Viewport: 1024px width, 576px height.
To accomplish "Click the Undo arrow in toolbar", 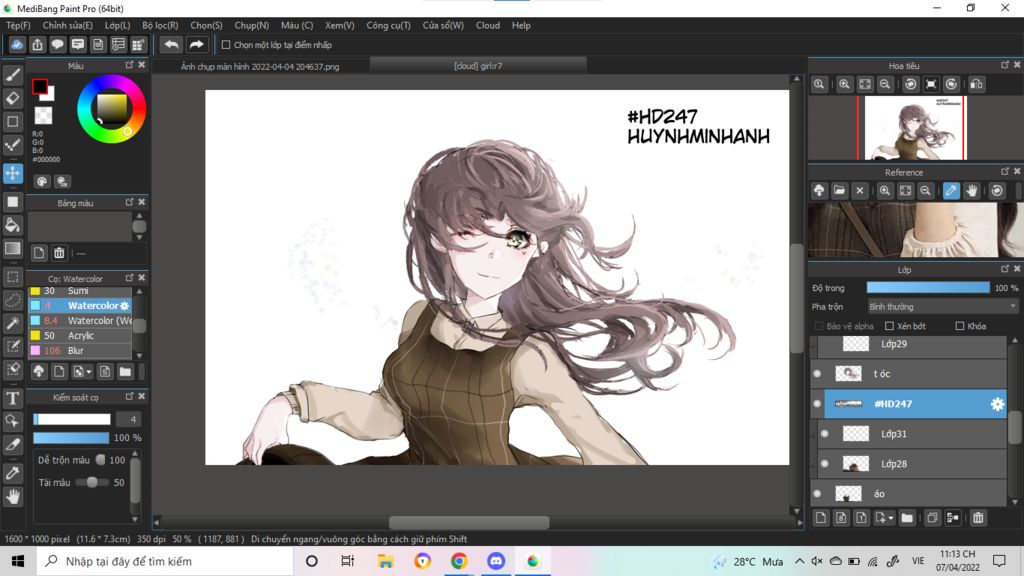I will 171,44.
